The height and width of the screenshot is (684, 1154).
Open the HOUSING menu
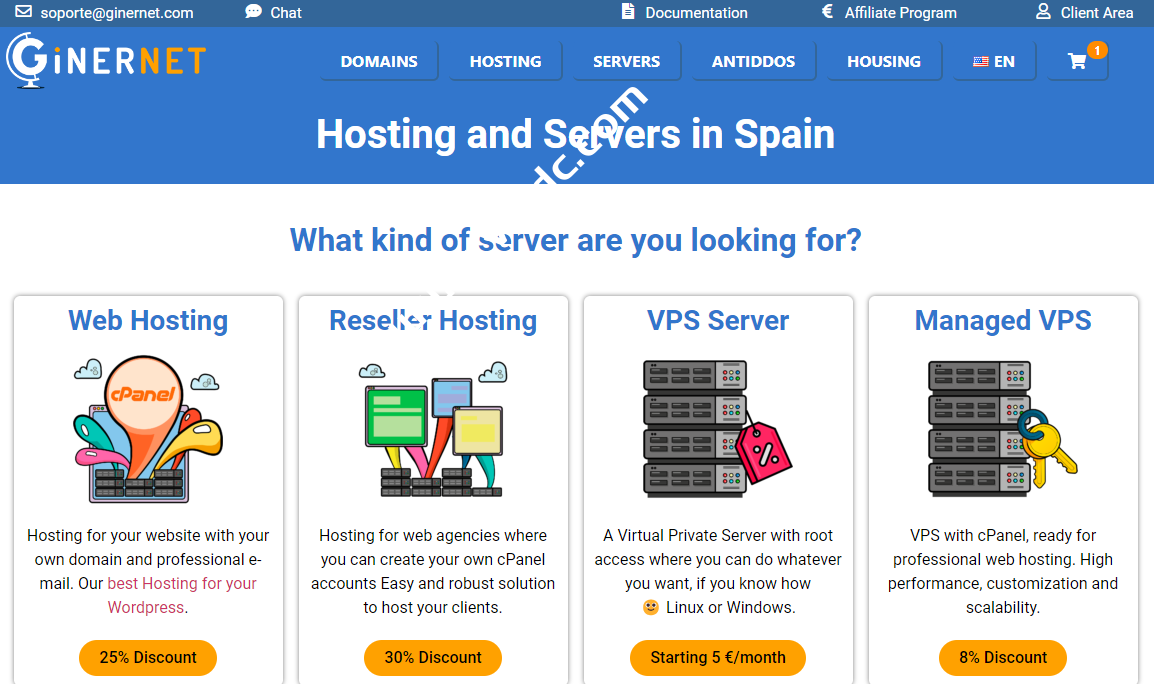884,61
